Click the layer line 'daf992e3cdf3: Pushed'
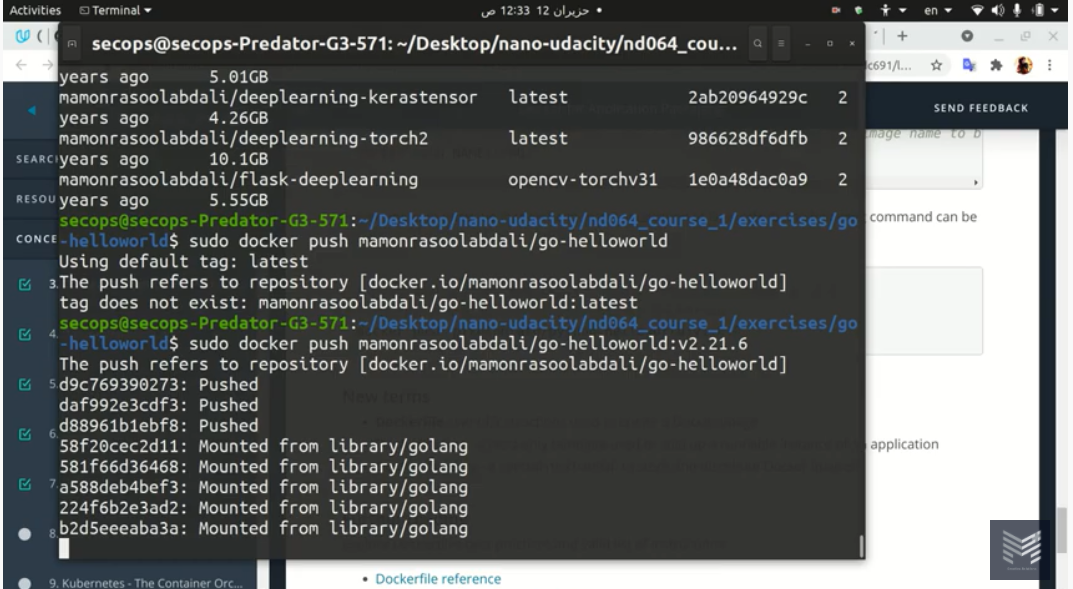Image resolution: width=1073 pixels, height=589 pixels. point(159,405)
